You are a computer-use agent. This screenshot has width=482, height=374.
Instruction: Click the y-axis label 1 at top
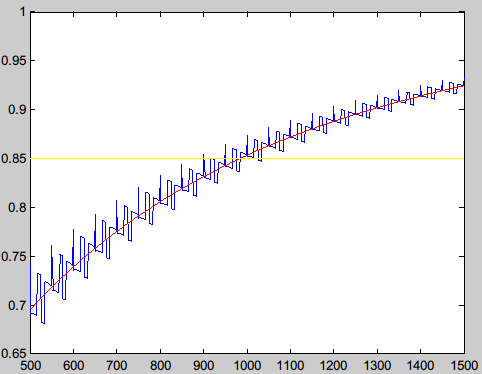click(x=23, y=12)
